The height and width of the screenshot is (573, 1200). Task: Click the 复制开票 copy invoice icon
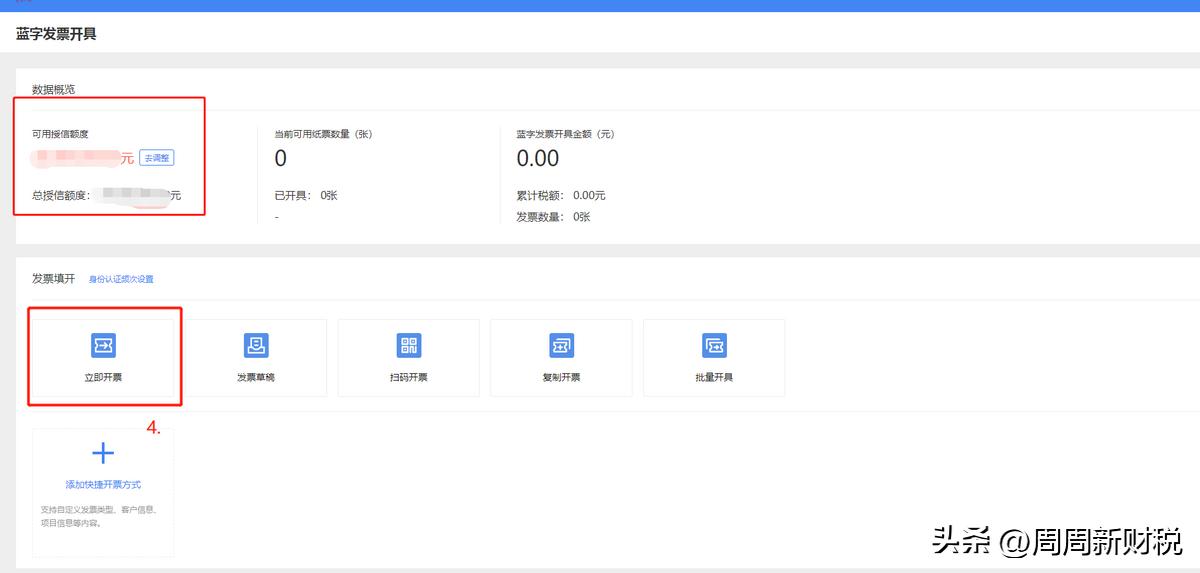[561, 345]
